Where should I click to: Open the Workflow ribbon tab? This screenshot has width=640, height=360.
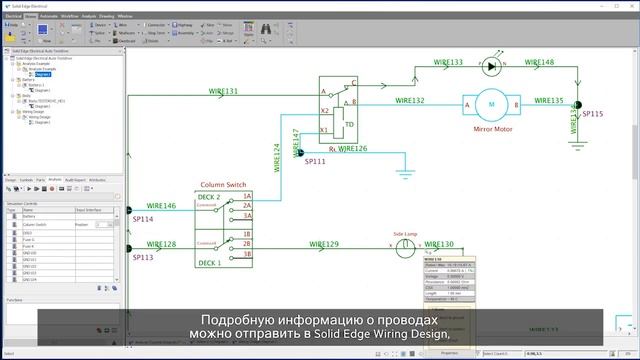pos(69,16)
